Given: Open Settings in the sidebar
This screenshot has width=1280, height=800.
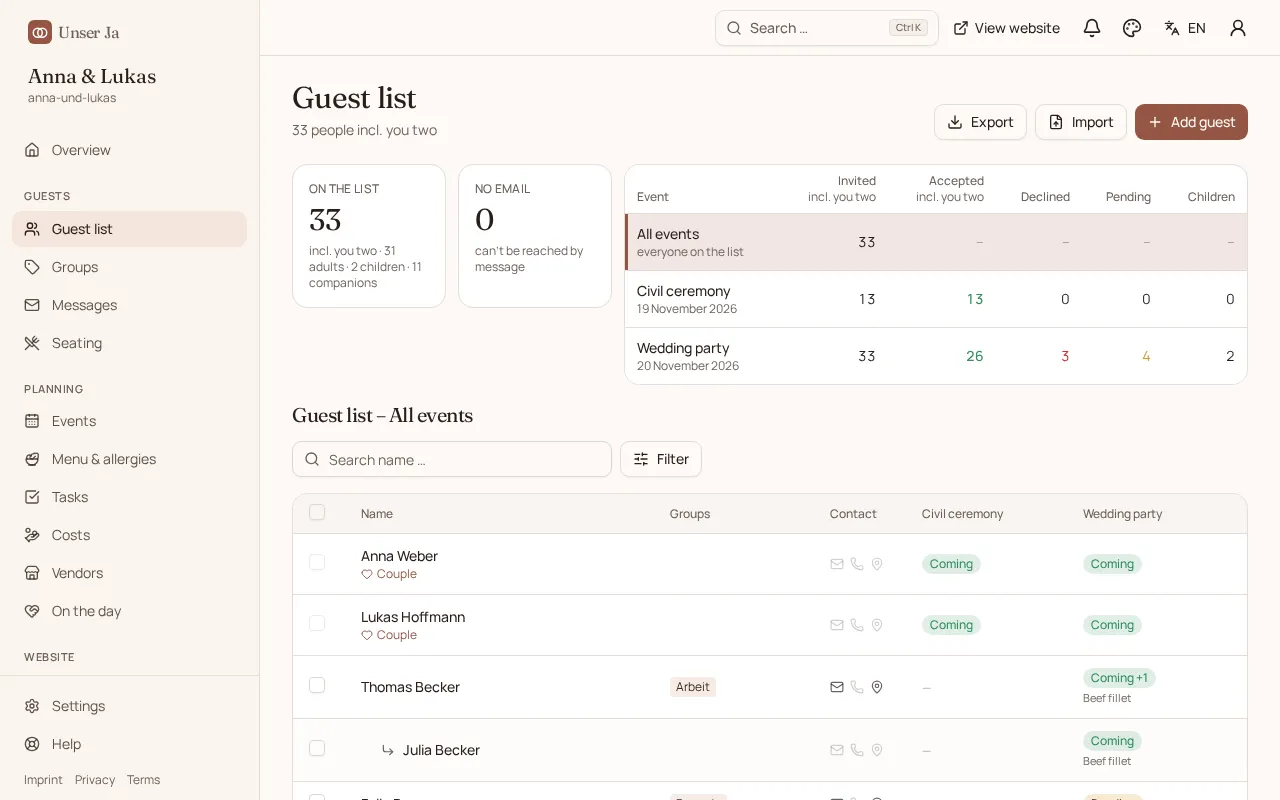Looking at the screenshot, I should tap(130, 706).
